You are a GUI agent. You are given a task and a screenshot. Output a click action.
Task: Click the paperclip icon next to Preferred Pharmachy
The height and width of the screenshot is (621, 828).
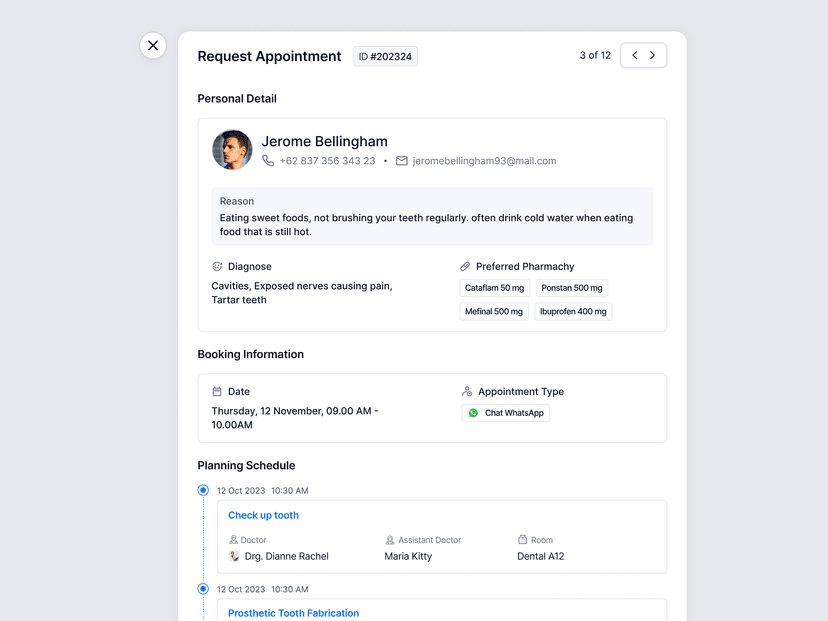464,266
